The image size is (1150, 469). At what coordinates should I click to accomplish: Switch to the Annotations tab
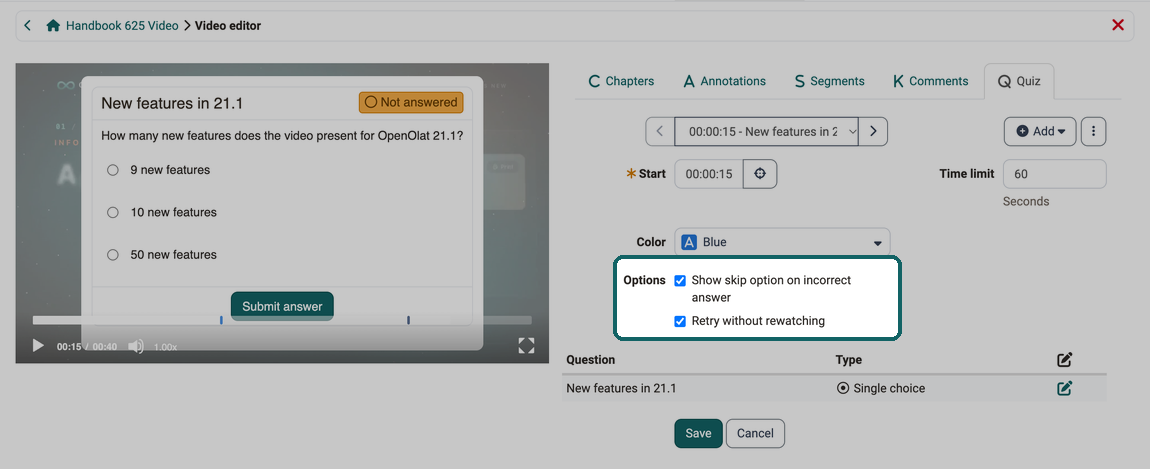click(725, 81)
